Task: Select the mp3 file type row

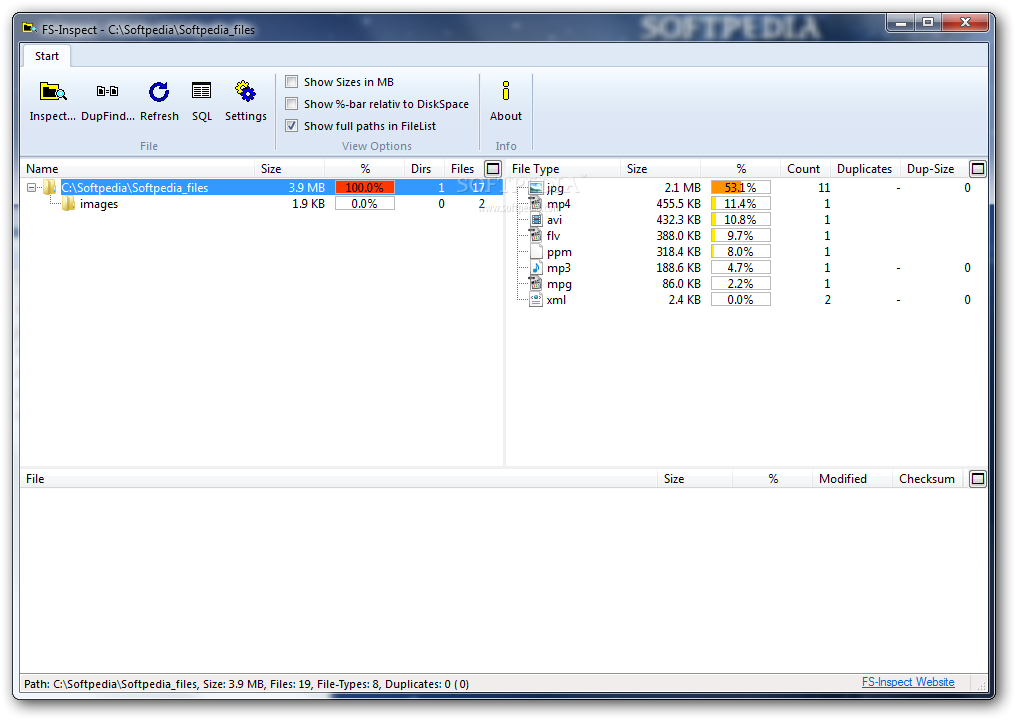Action: tap(746, 268)
